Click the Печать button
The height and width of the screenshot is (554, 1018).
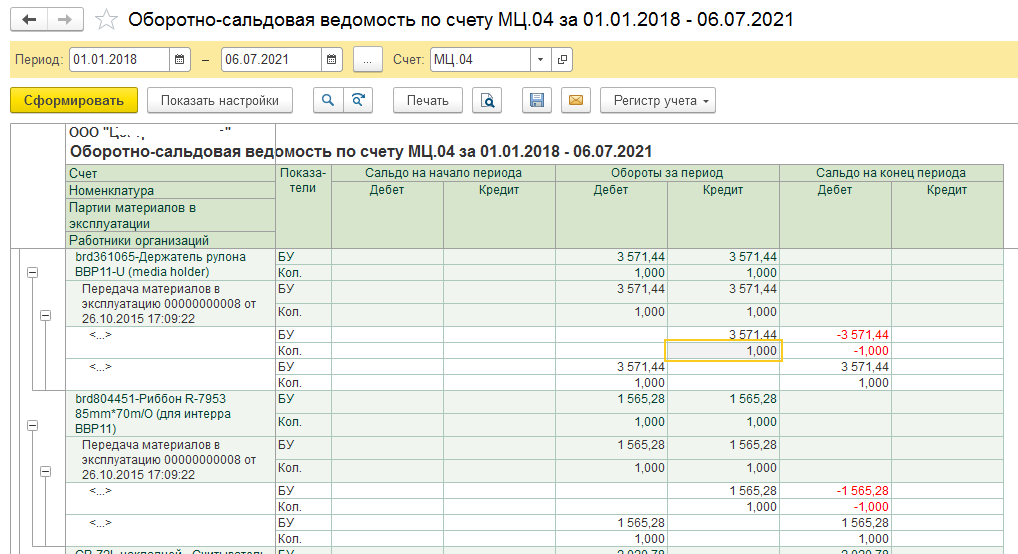pyautogui.click(x=427, y=100)
